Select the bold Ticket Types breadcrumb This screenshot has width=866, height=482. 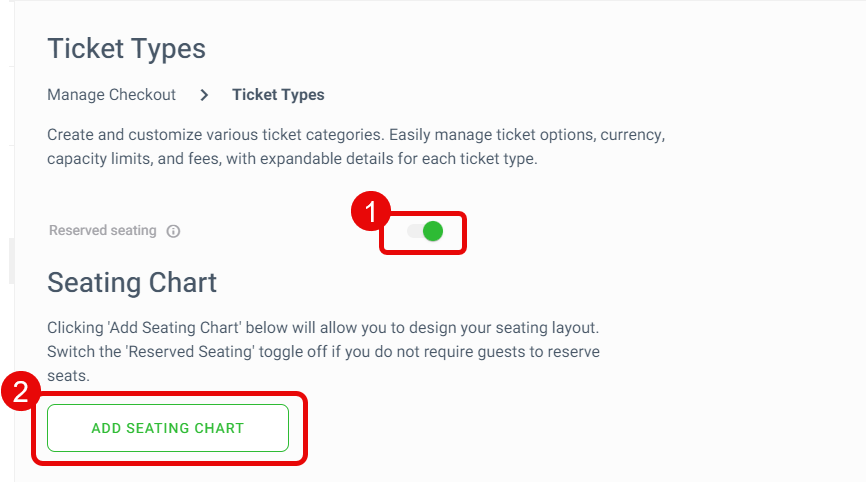point(278,95)
